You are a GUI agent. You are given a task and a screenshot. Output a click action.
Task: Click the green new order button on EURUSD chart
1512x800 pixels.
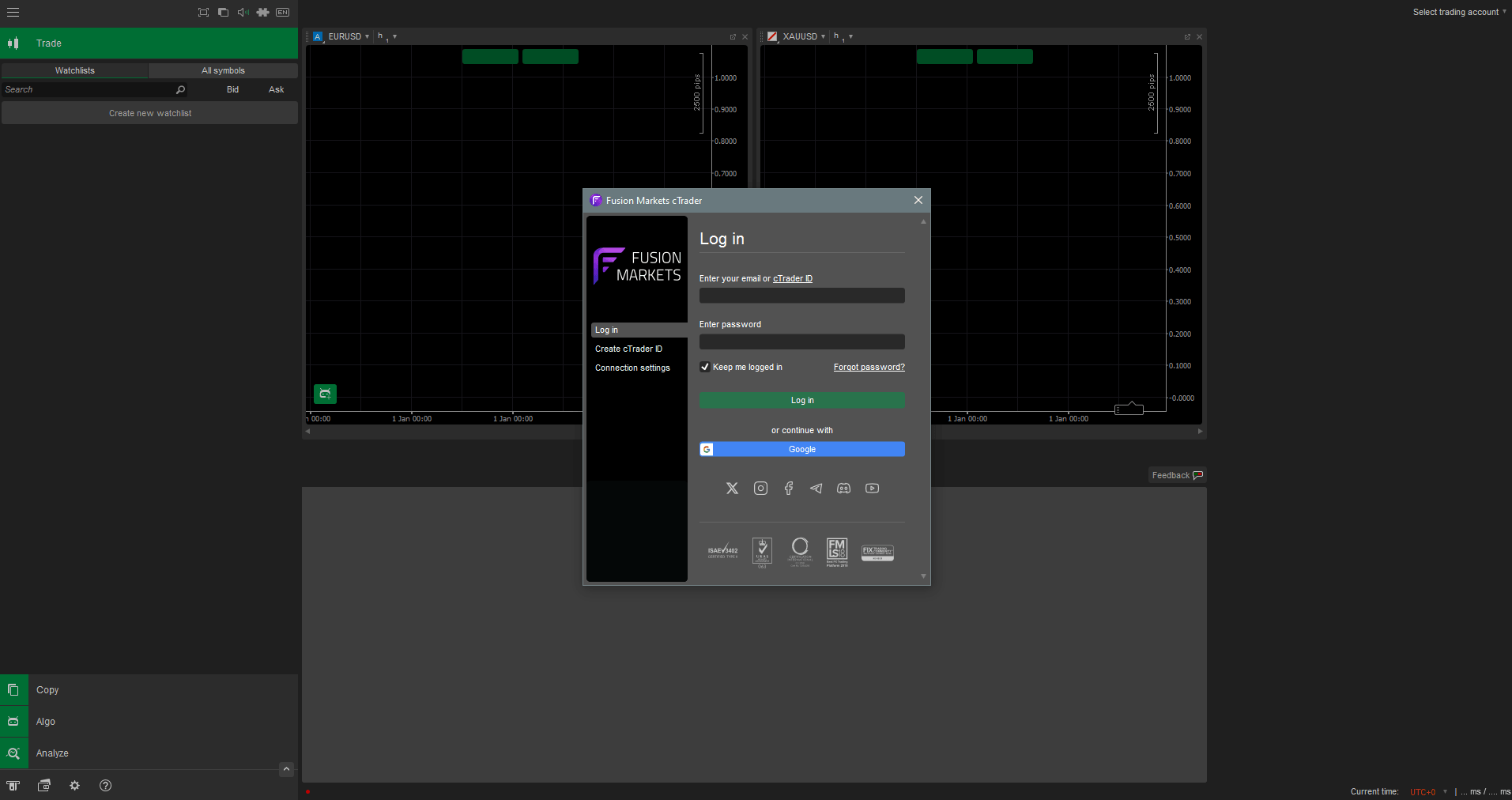(x=325, y=394)
